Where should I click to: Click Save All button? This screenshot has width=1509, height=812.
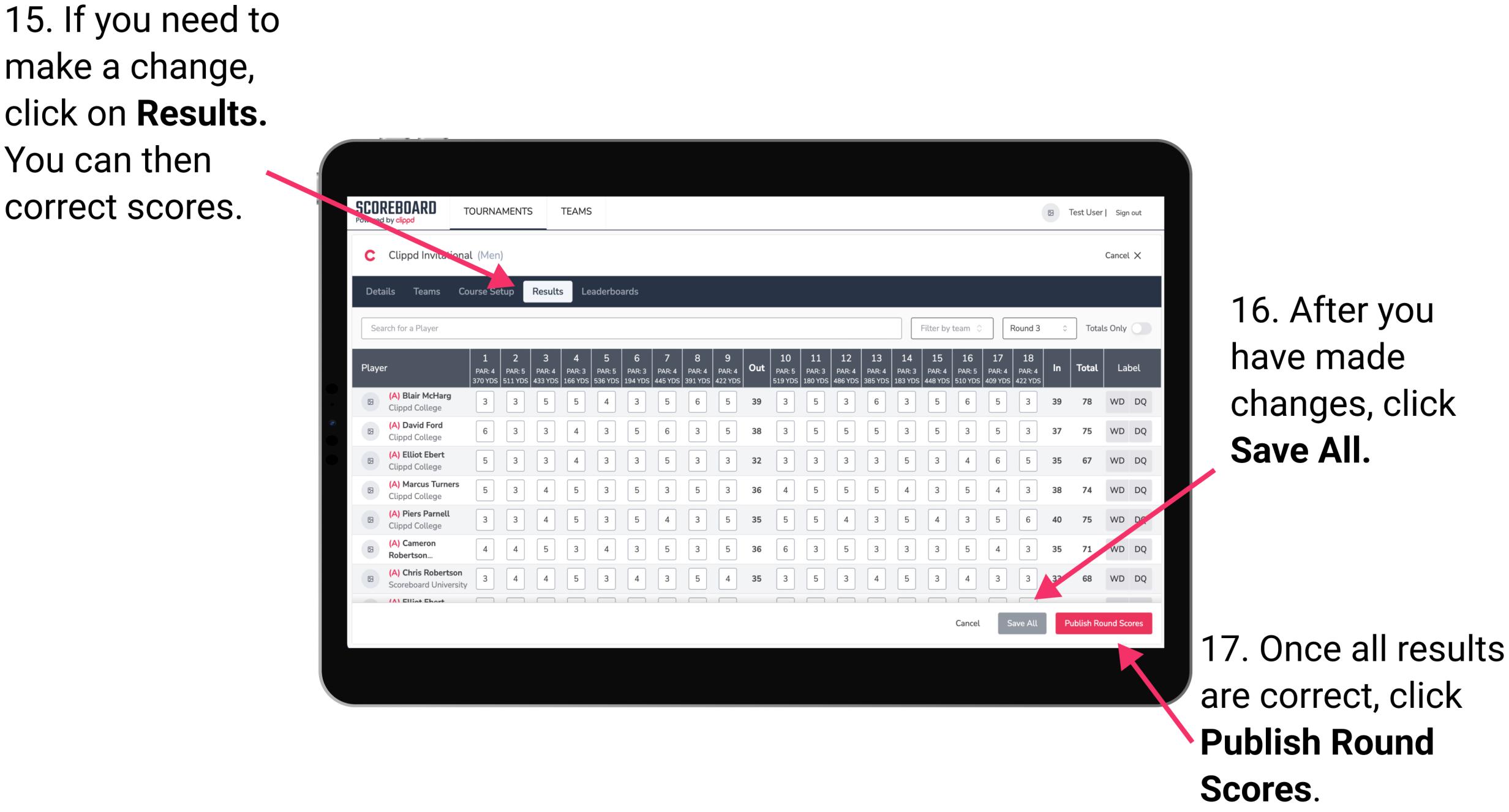[1021, 622]
